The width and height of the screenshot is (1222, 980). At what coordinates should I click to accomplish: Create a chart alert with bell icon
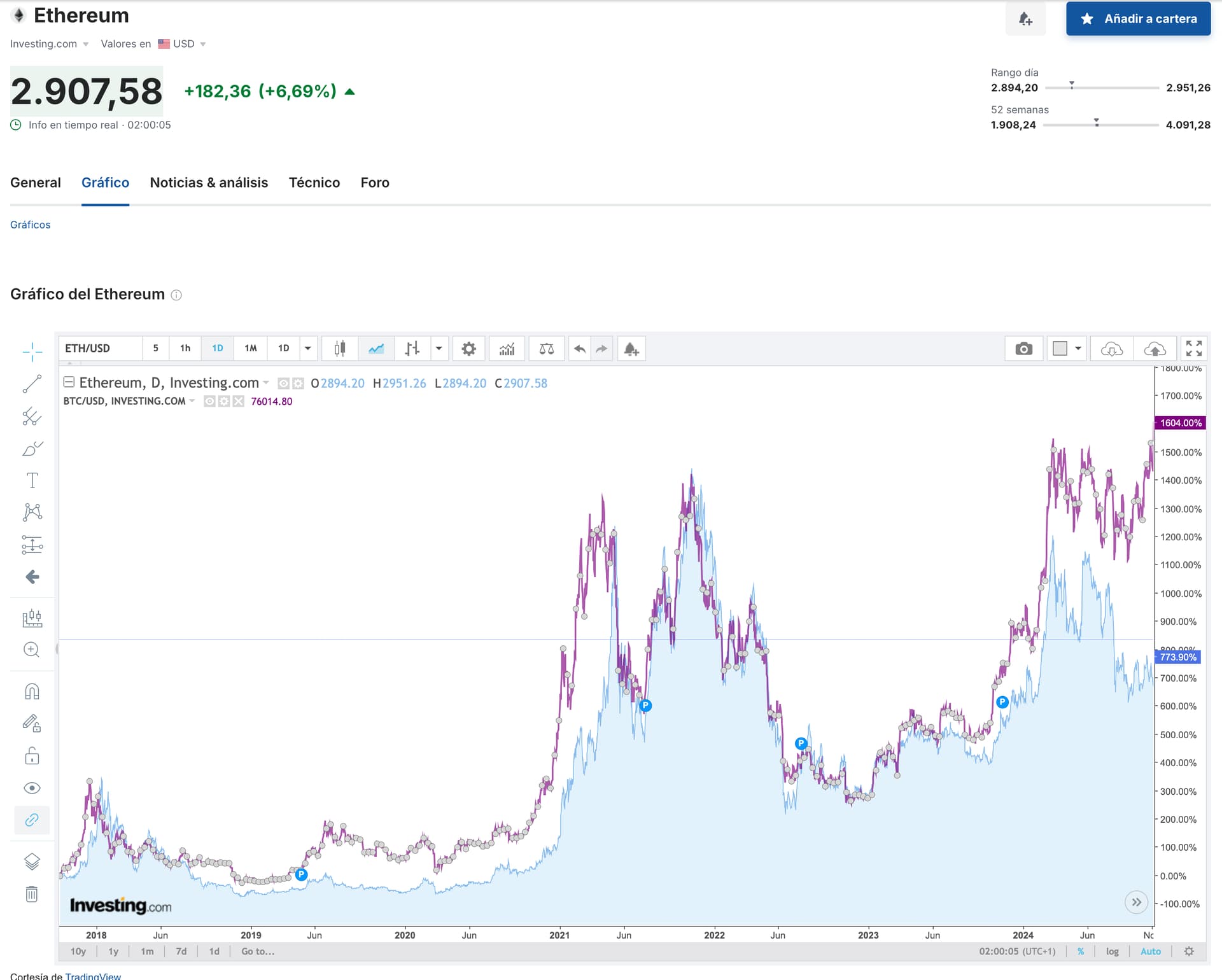631,349
